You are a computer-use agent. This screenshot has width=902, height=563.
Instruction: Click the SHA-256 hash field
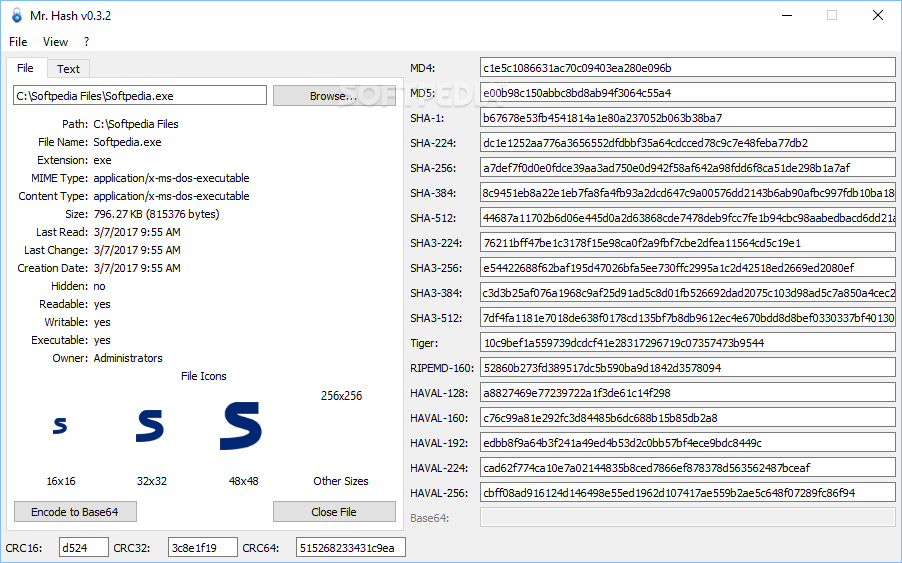[x=687, y=168]
